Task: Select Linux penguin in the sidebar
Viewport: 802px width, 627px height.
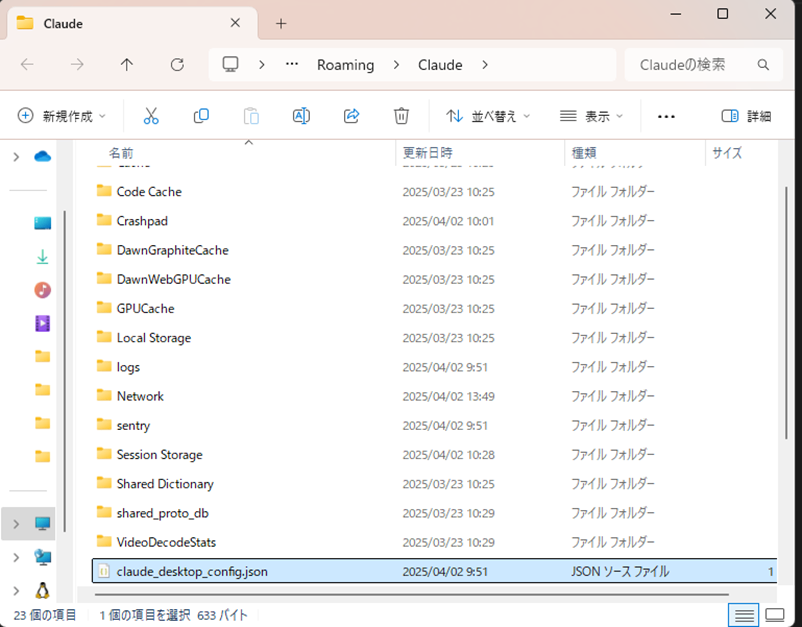Action: (42, 591)
